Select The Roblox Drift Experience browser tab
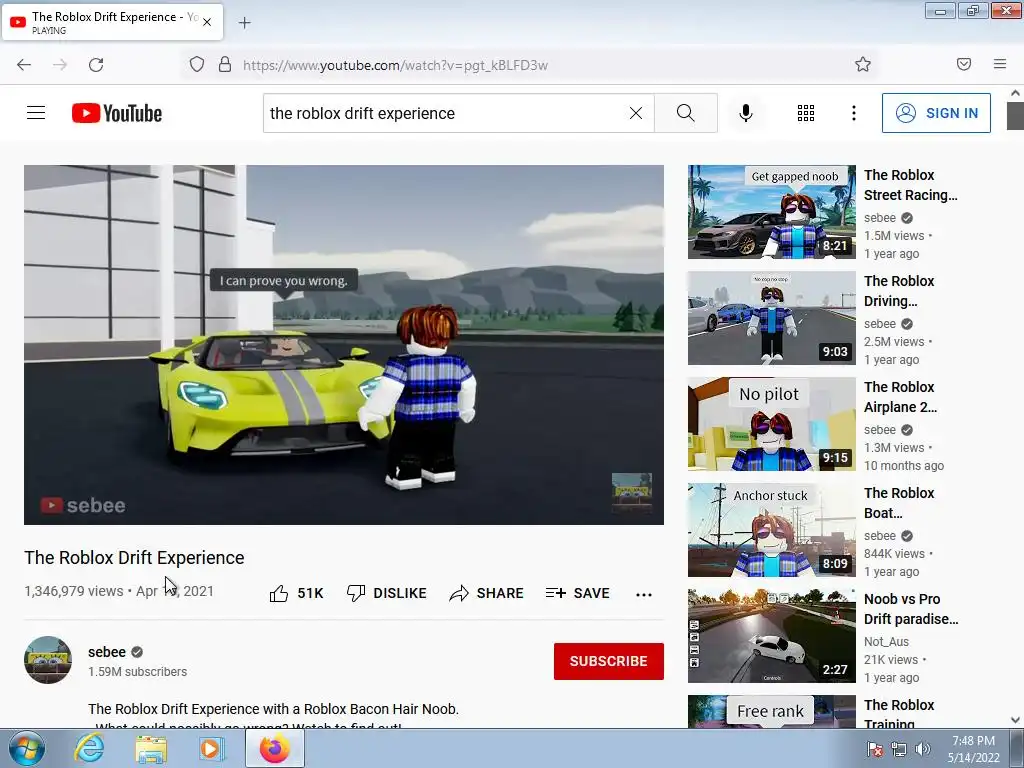This screenshot has width=1024, height=768. 112,22
